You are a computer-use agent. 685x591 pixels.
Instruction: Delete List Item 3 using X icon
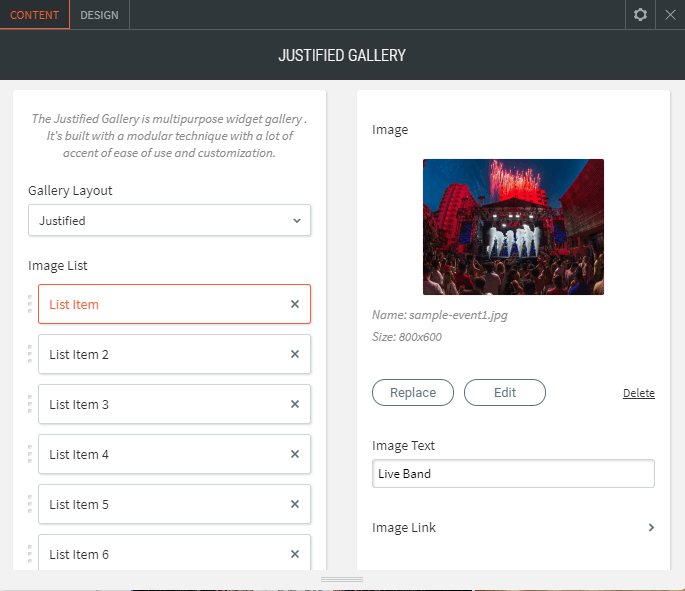point(295,404)
